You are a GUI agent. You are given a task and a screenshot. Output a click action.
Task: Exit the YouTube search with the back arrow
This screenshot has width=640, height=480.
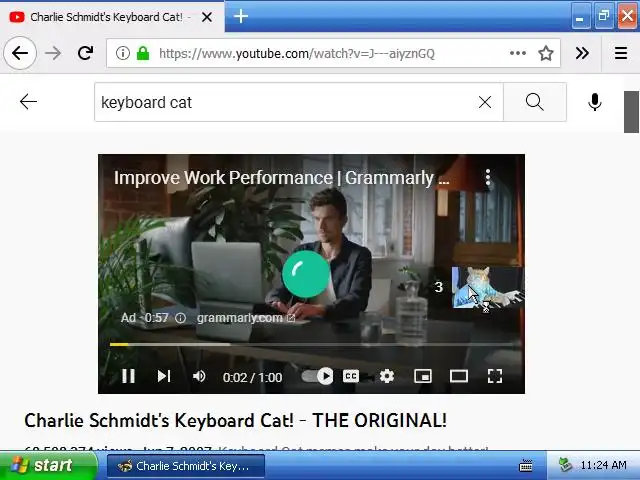[29, 102]
